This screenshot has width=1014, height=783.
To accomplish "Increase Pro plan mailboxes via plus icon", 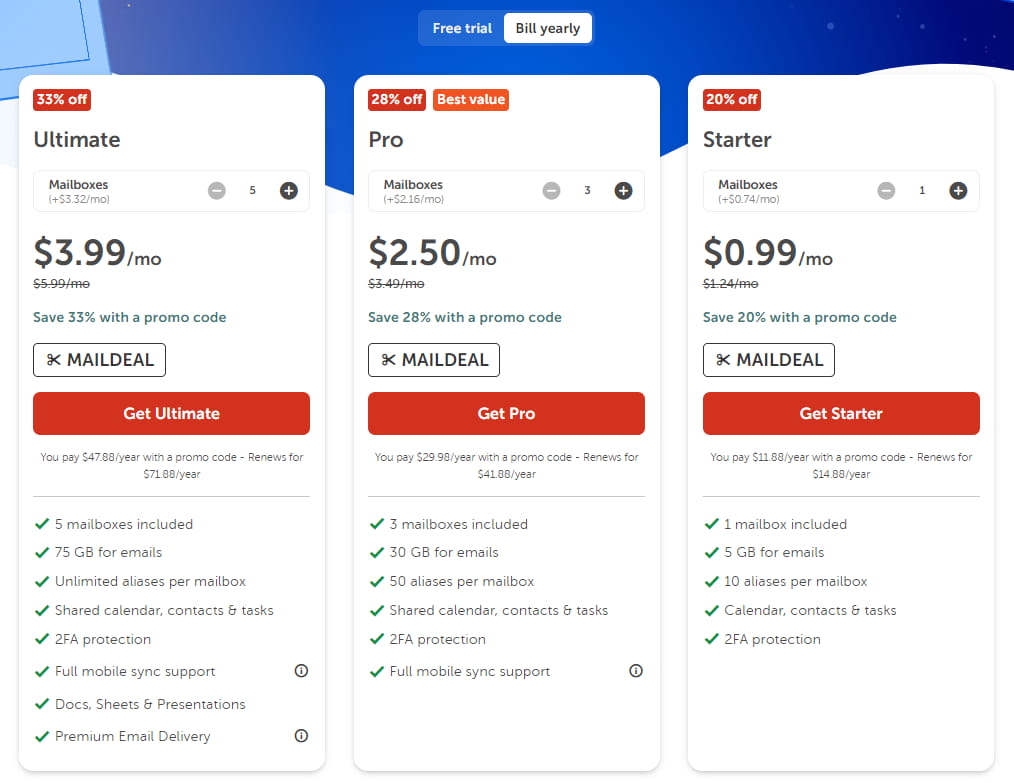I will pos(623,190).
